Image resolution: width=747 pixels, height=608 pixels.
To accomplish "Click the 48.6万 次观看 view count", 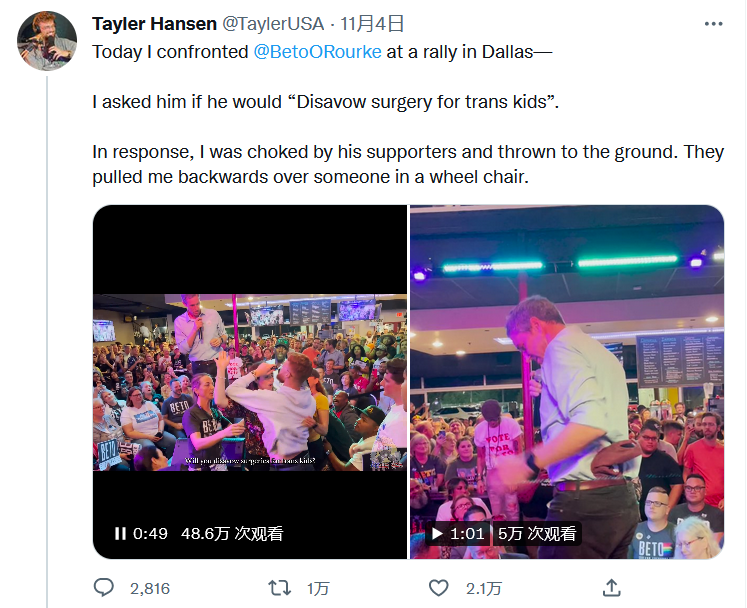I will click(x=232, y=534).
